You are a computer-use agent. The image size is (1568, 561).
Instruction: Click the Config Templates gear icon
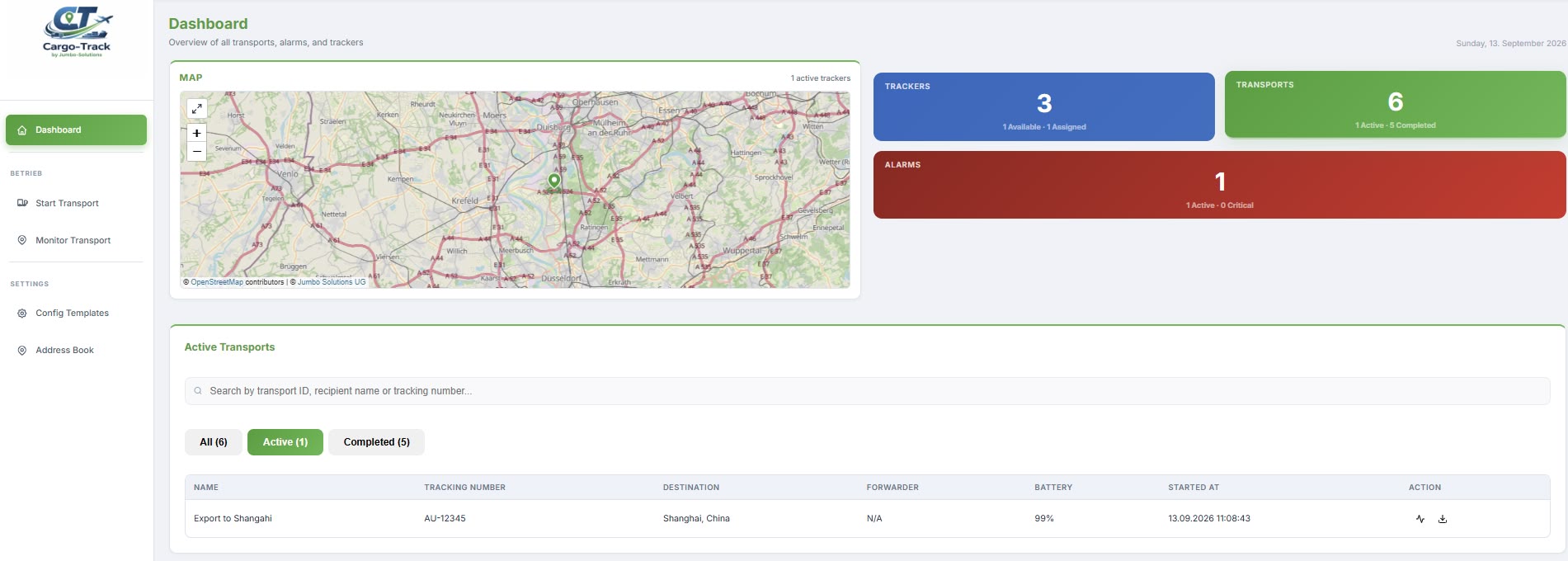coord(22,313)
